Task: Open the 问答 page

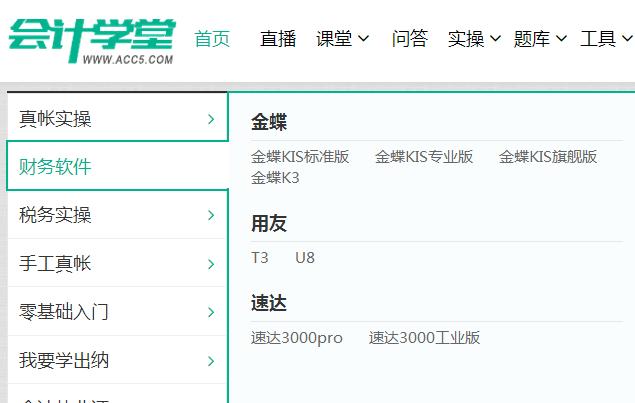Action: click(410, 39)
